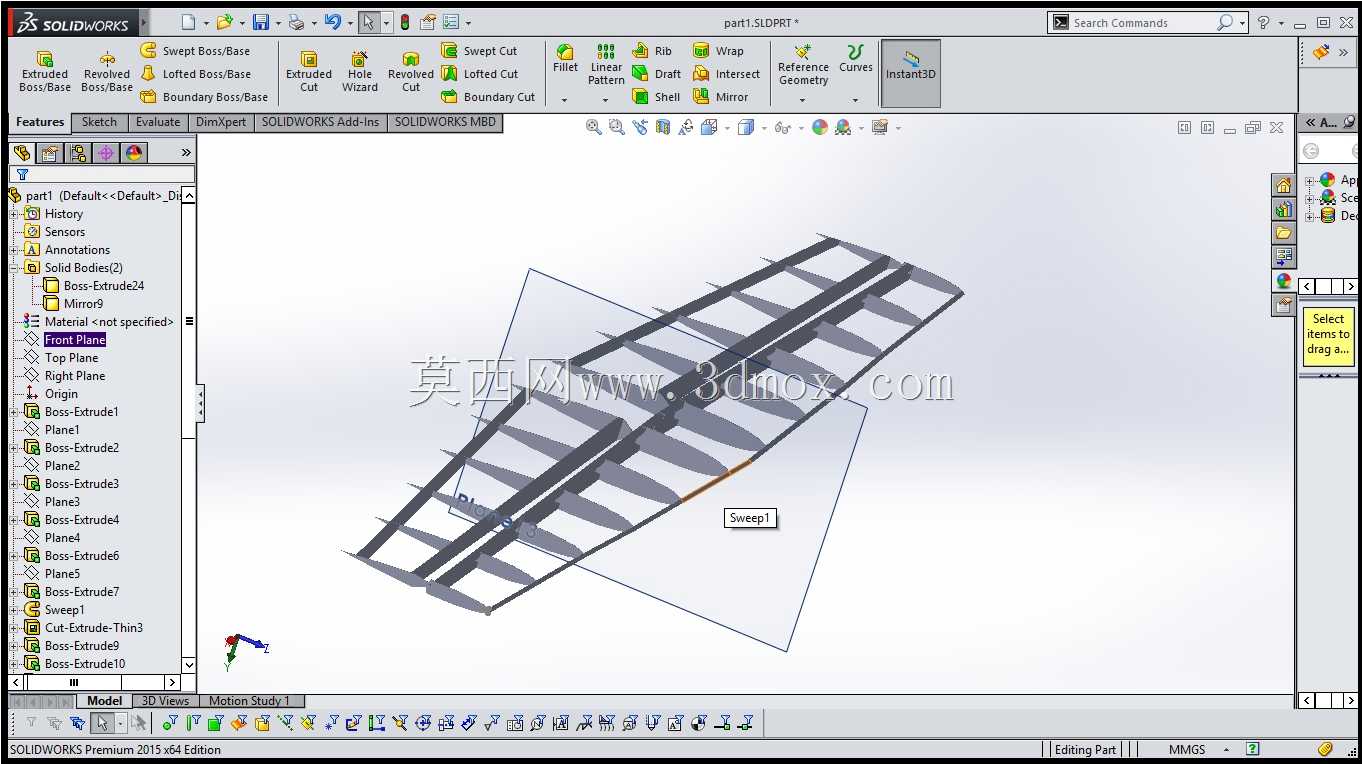Click the Rib tool
The width and height of the screenshot is (1362, 764).
[652, 51]
